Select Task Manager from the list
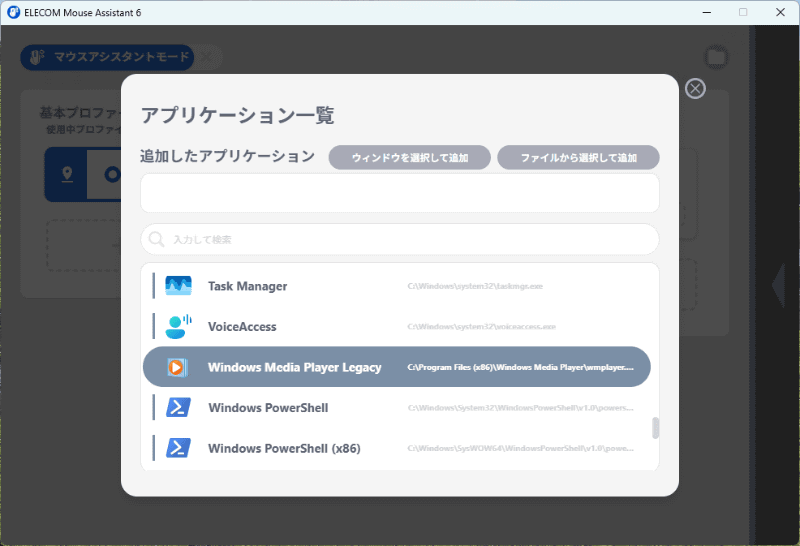 tap(397, 286)
